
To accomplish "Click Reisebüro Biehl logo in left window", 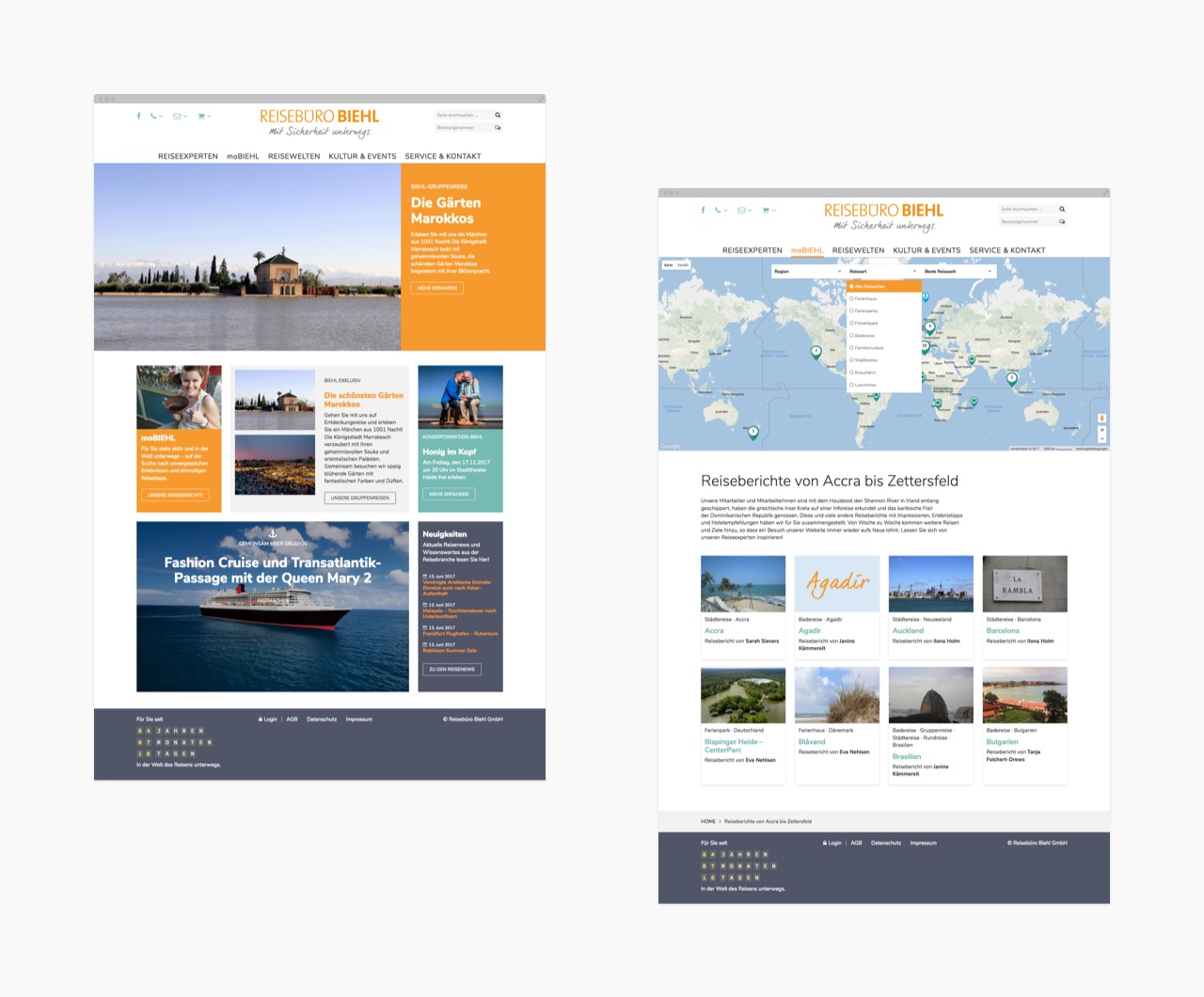I will pos(320,122).
